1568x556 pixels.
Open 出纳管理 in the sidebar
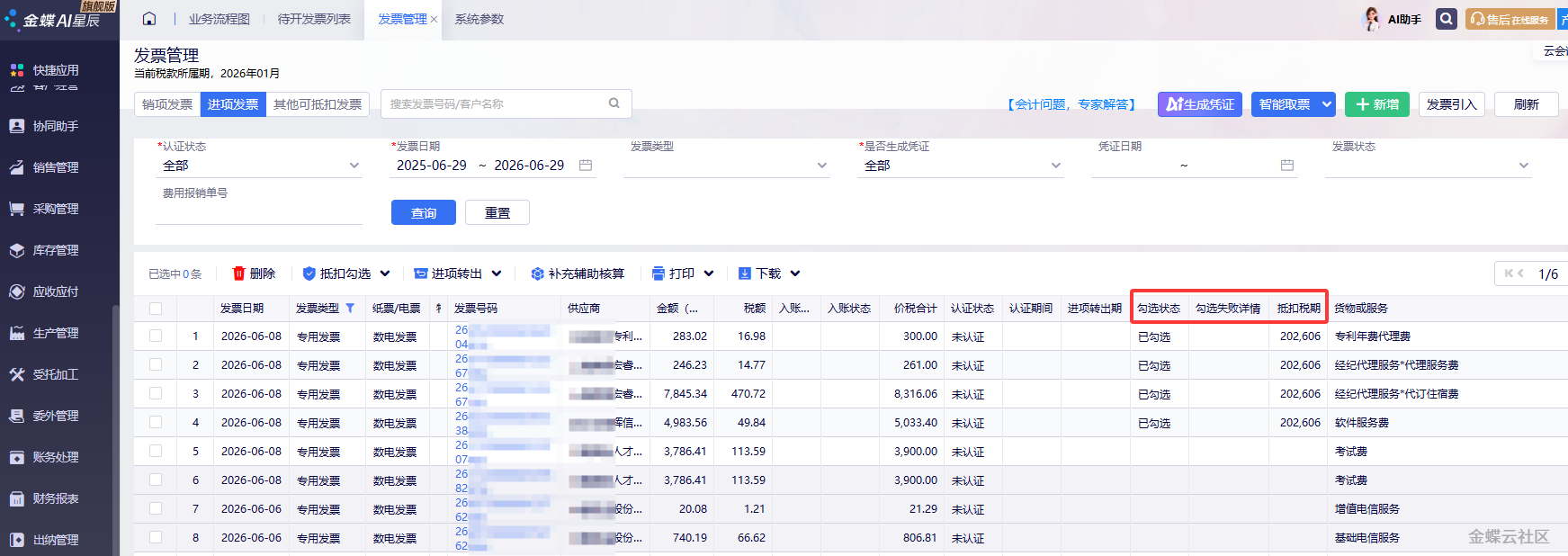pyautogui.click(x=56, y=540)
